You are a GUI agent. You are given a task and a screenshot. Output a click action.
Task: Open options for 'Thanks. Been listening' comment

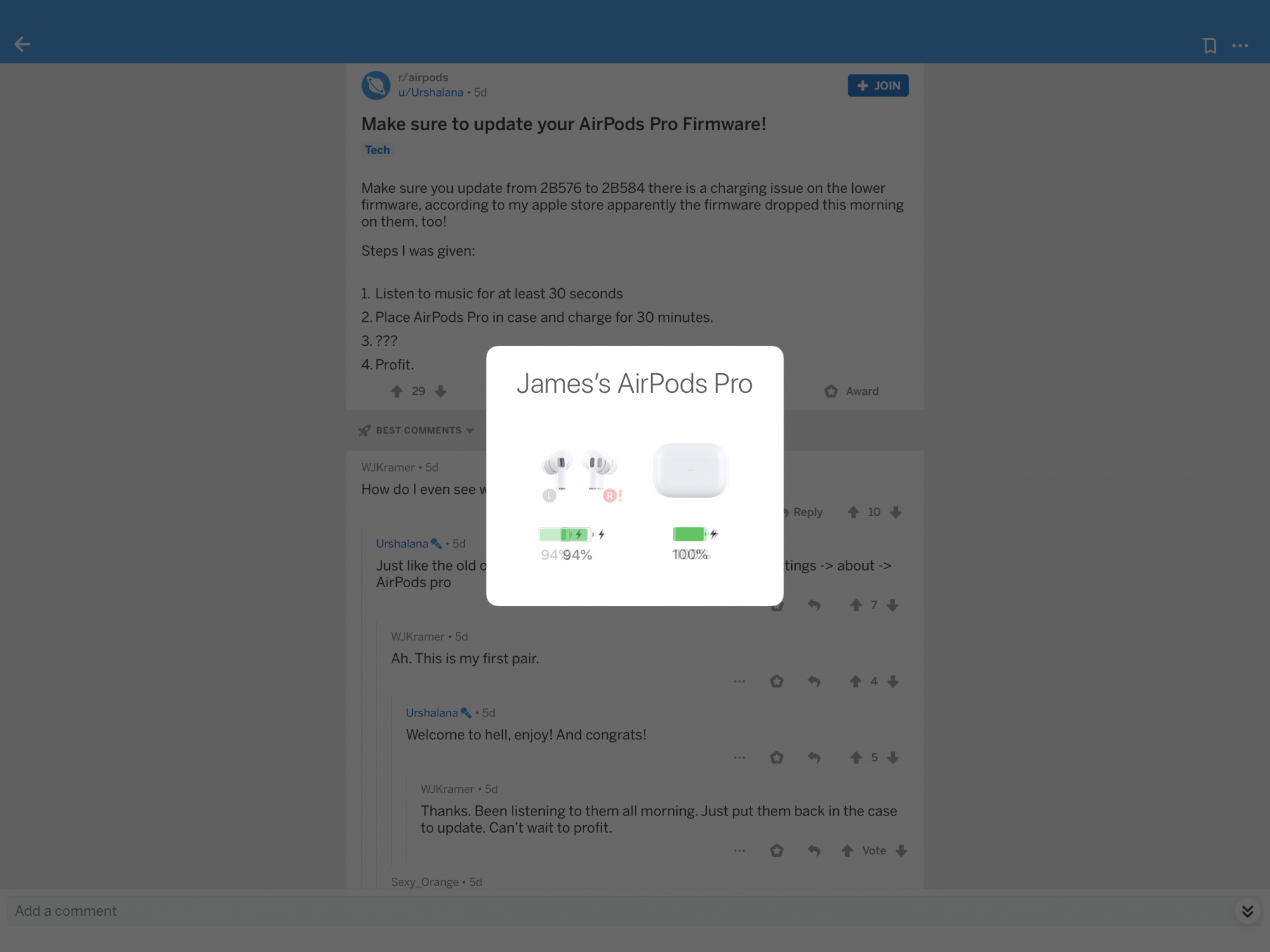(x=740, y=851)
